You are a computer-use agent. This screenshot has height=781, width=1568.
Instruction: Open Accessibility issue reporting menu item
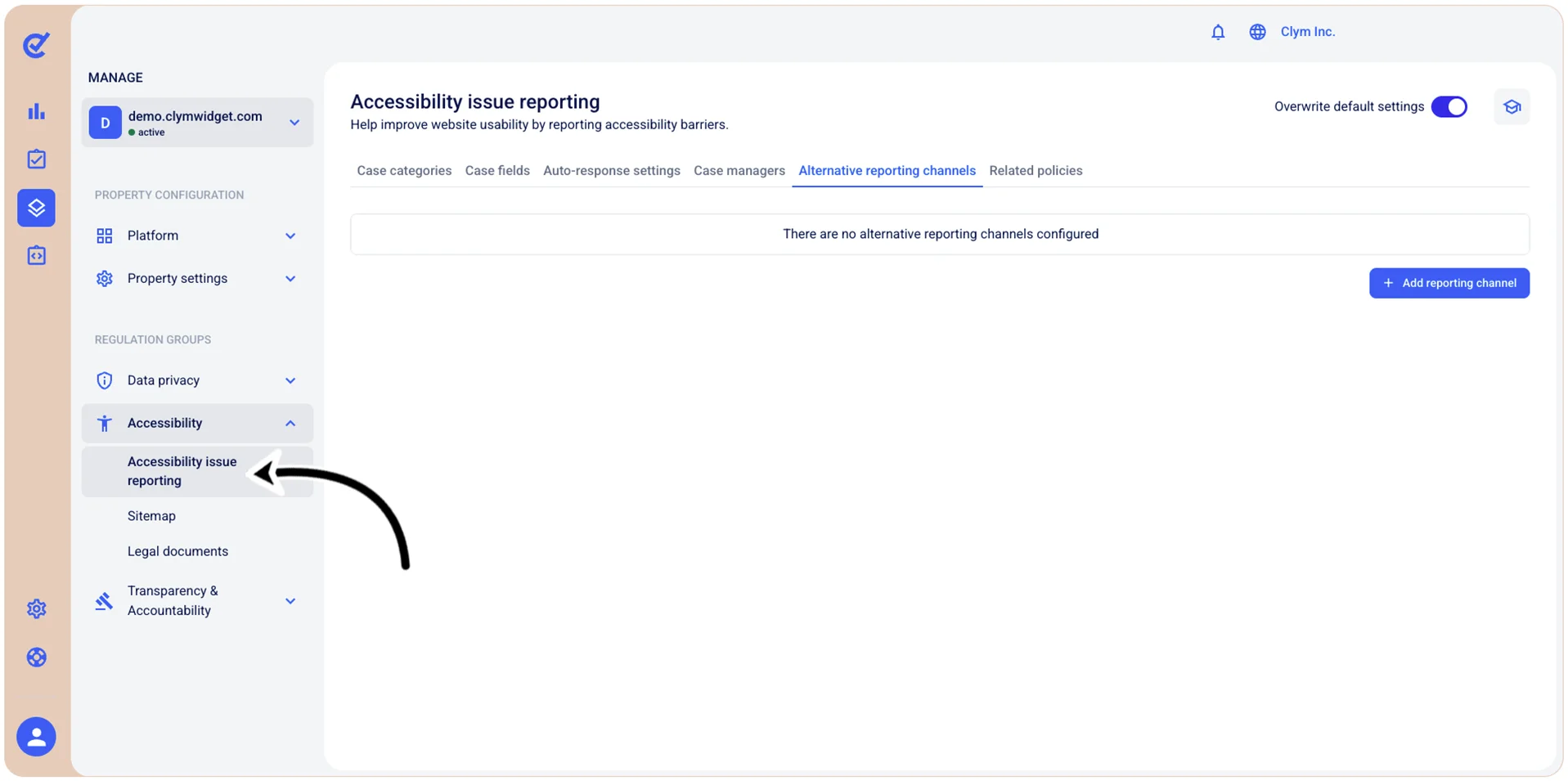click(197, 471)
